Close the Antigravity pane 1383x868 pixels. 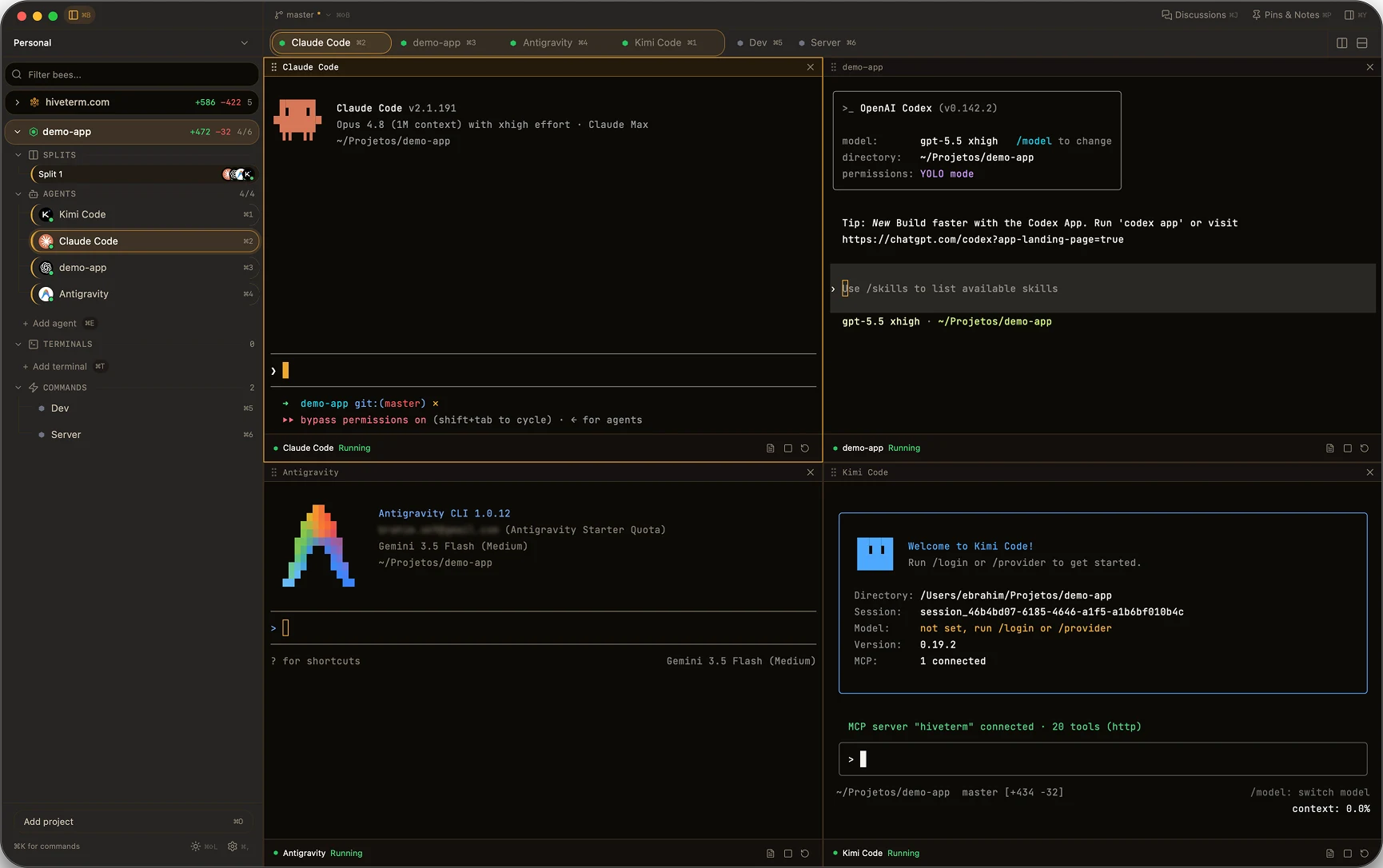811,472
